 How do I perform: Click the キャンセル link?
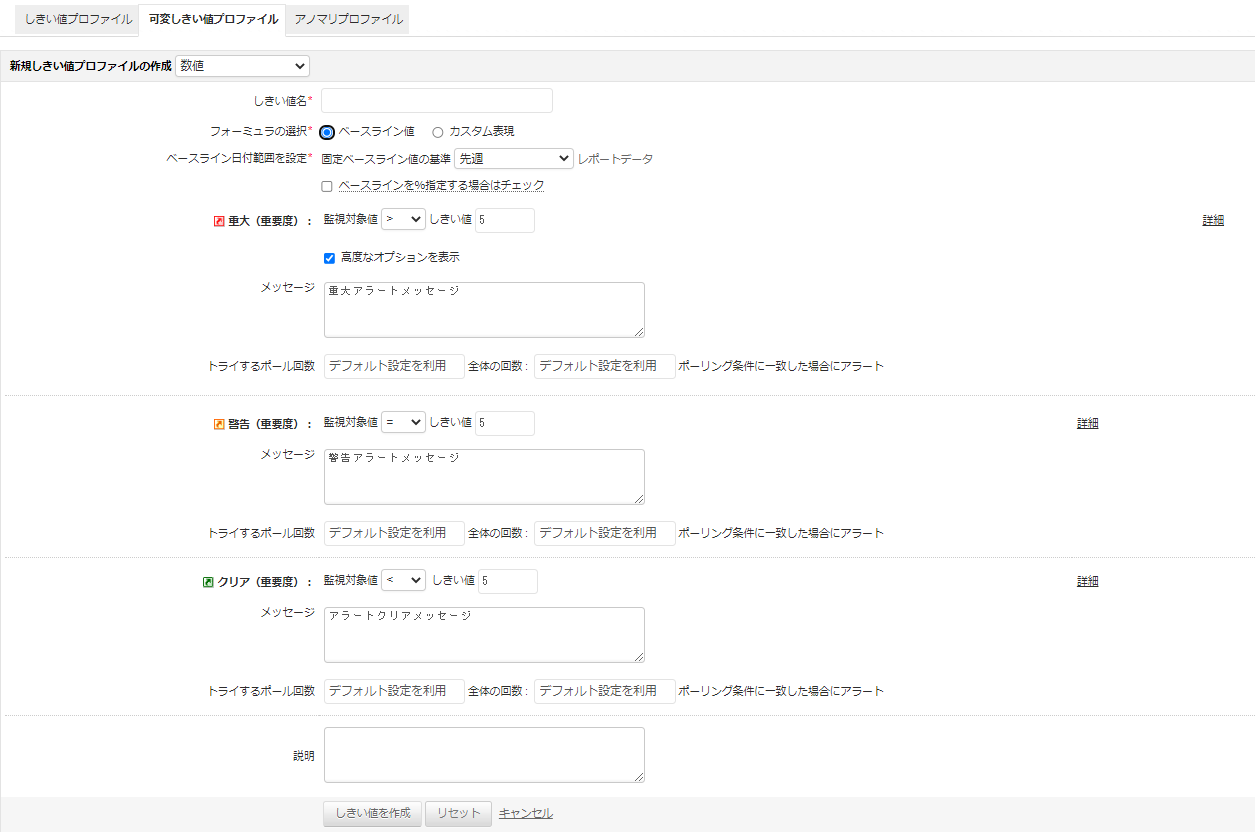click(526, 814)
